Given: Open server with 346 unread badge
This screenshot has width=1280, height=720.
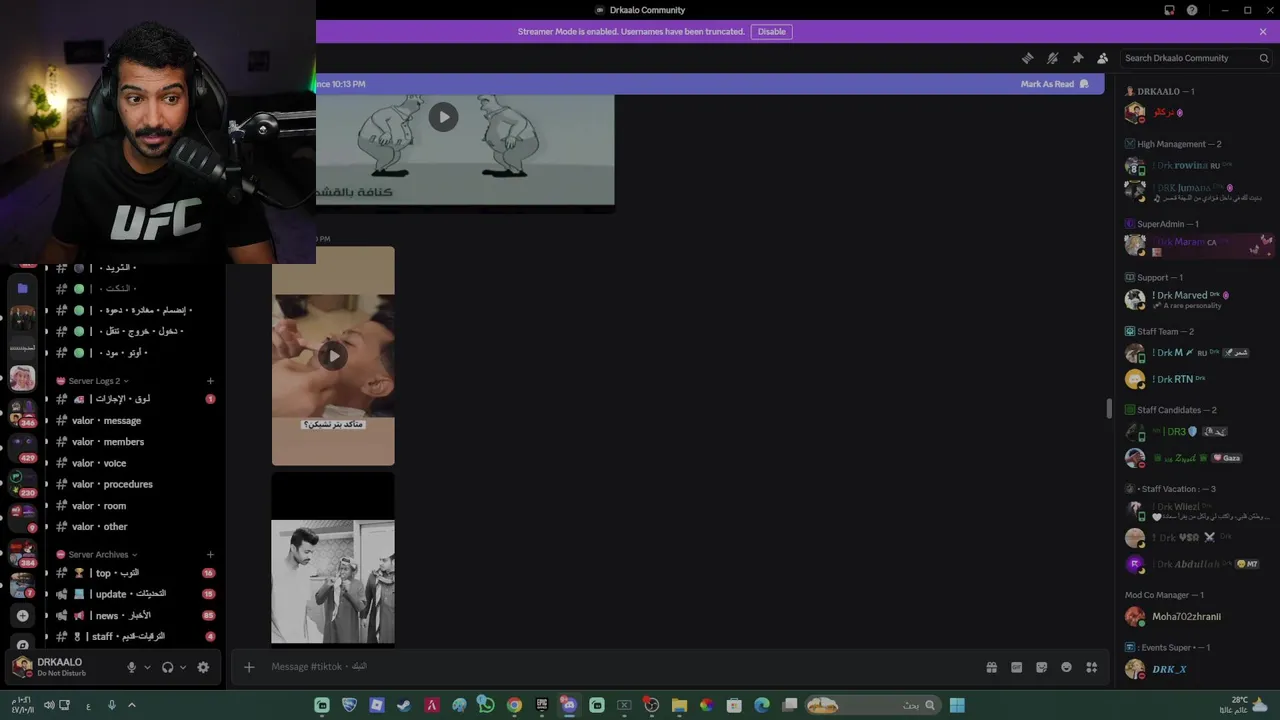Looking at the screenshot, I should (22, 411).
